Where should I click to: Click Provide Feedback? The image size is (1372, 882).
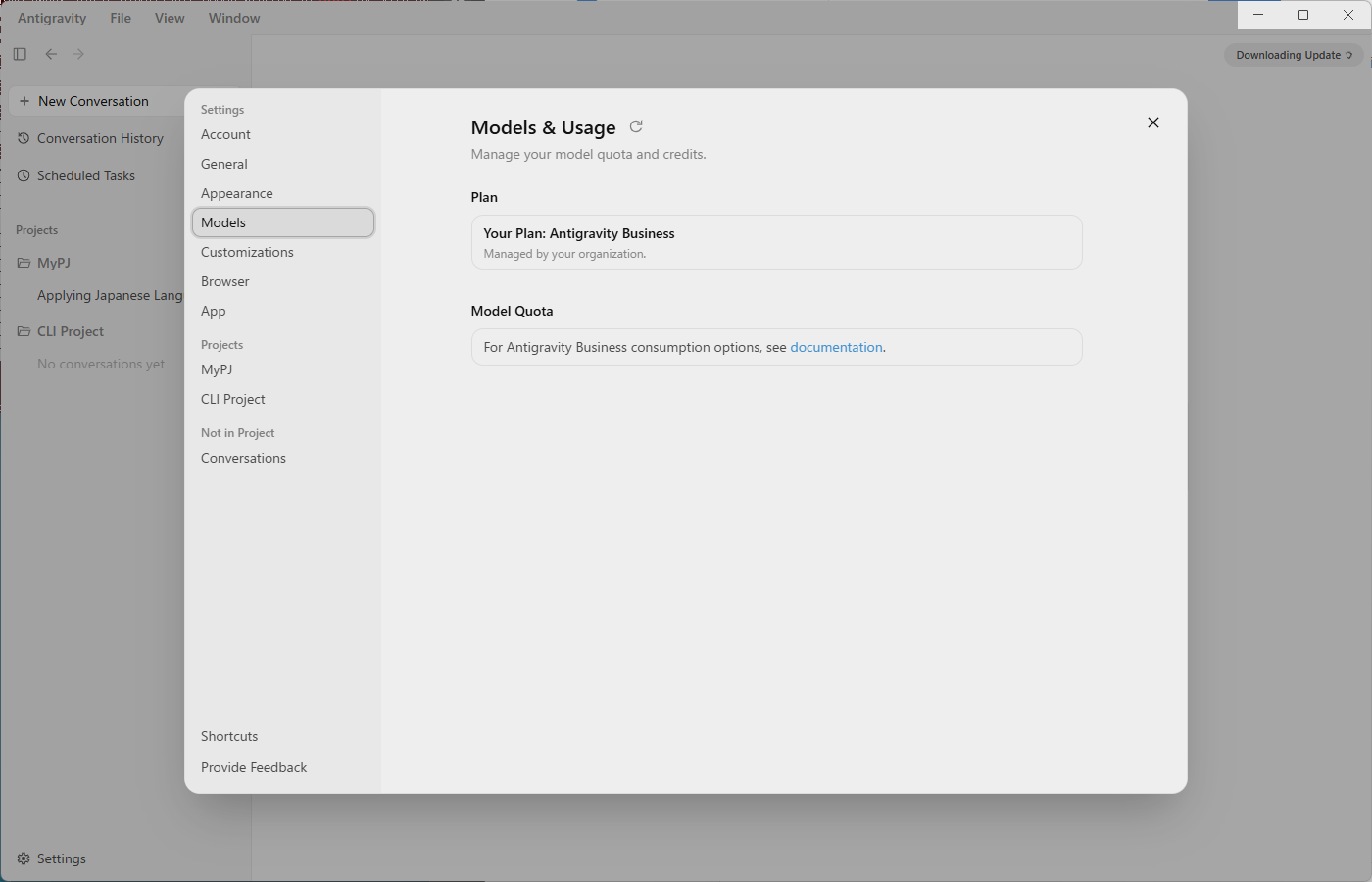click(x=254, y=767)
